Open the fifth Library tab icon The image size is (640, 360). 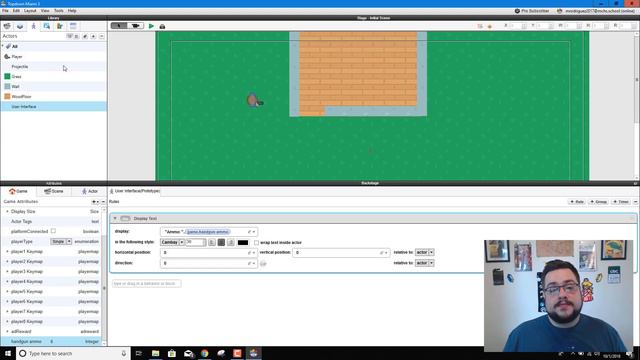(x=60, y=26)
